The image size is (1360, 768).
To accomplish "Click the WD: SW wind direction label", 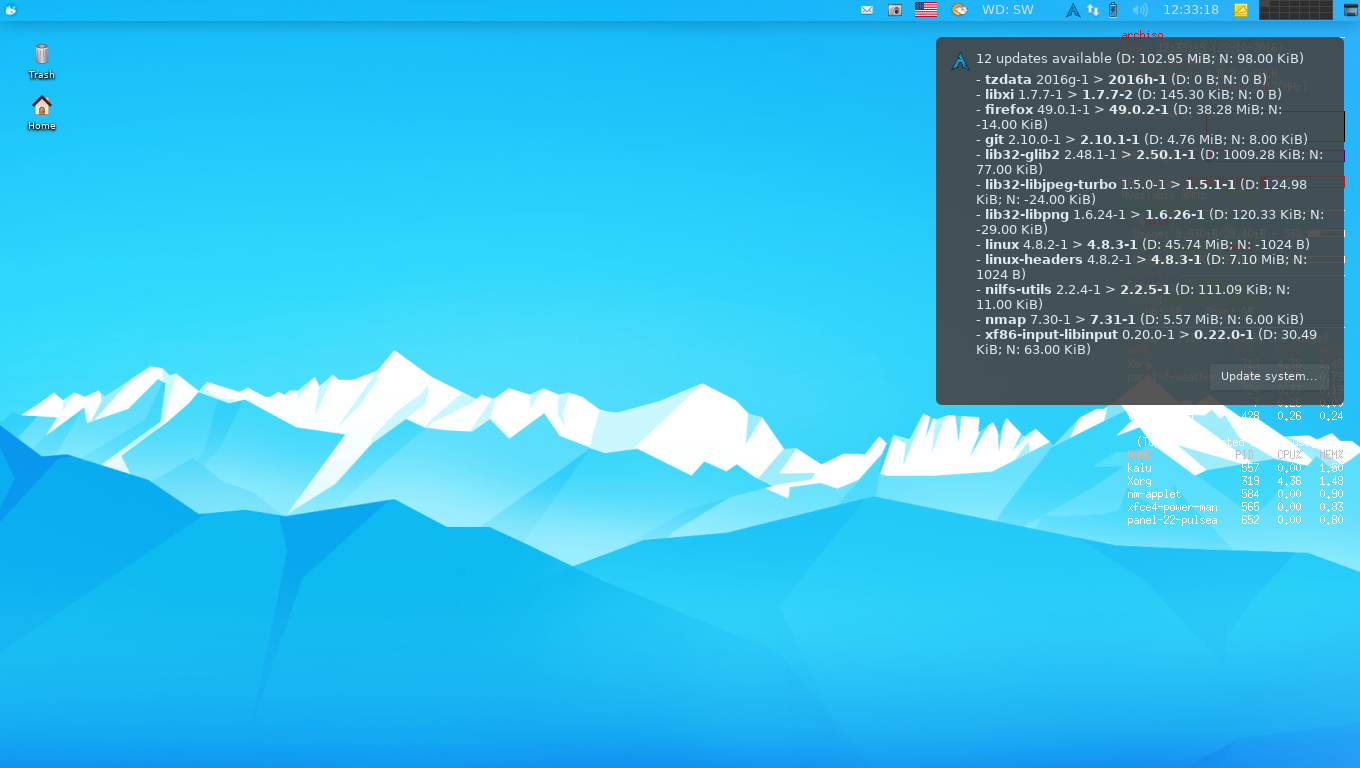I will point(1007,10).
